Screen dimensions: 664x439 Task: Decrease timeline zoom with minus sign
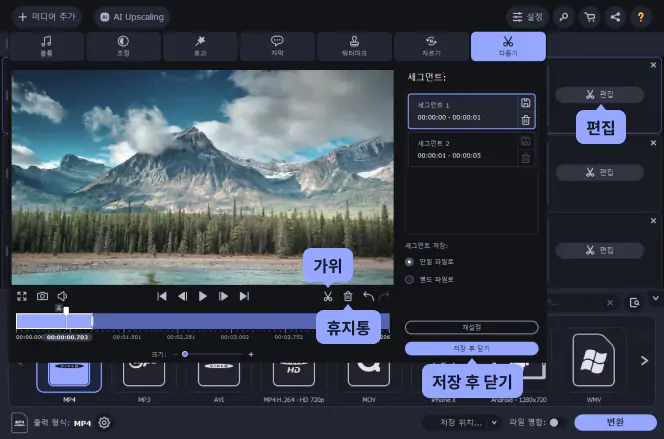pyautogui.click(x=175, y=354)
